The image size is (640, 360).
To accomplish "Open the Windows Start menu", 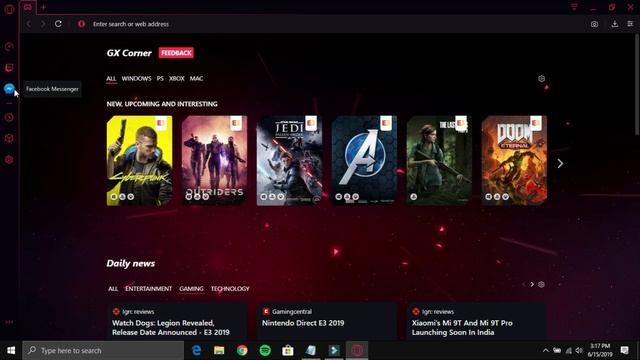I will coord(11,350).
